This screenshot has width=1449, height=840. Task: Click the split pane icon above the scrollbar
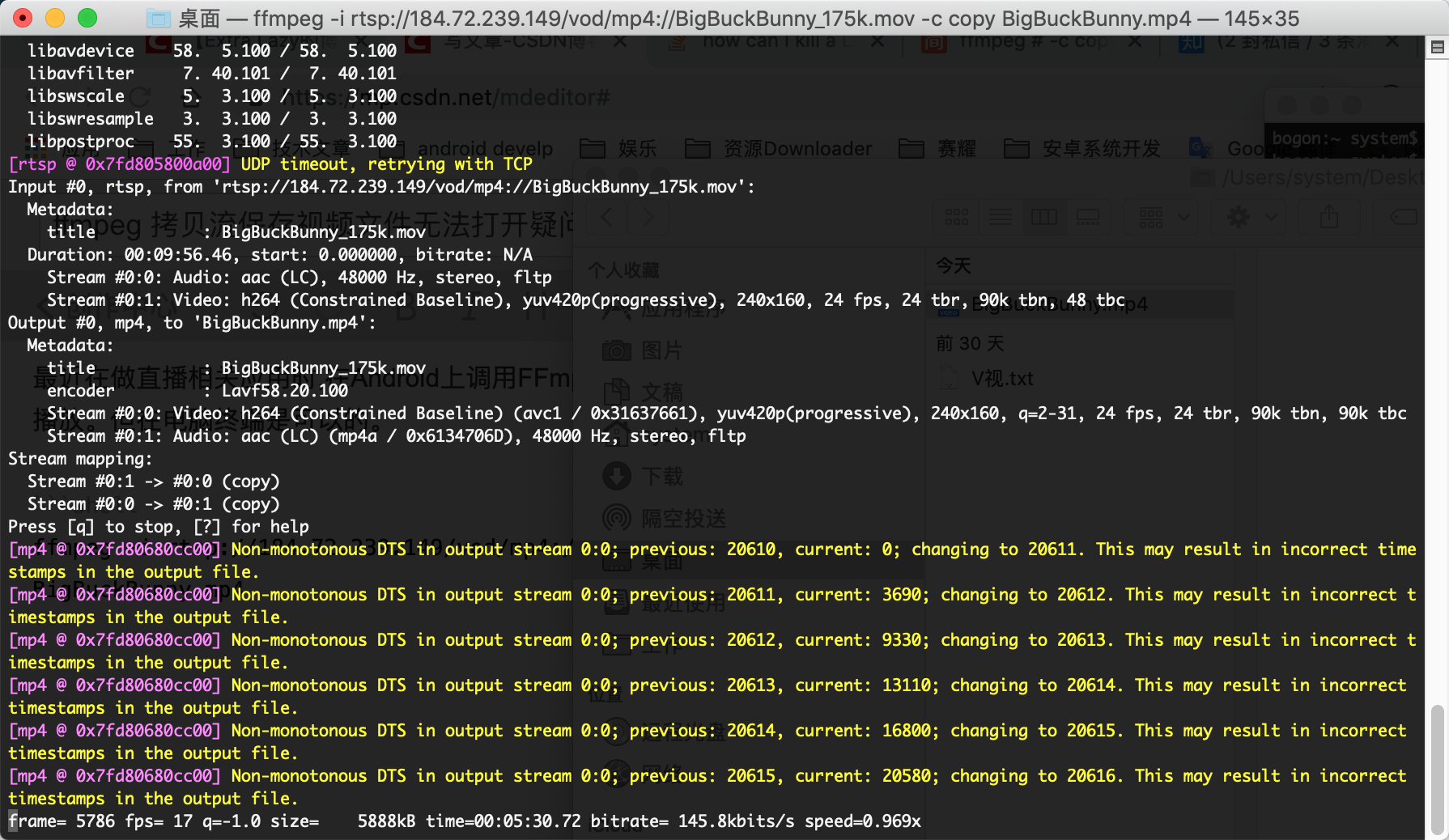1437,47
